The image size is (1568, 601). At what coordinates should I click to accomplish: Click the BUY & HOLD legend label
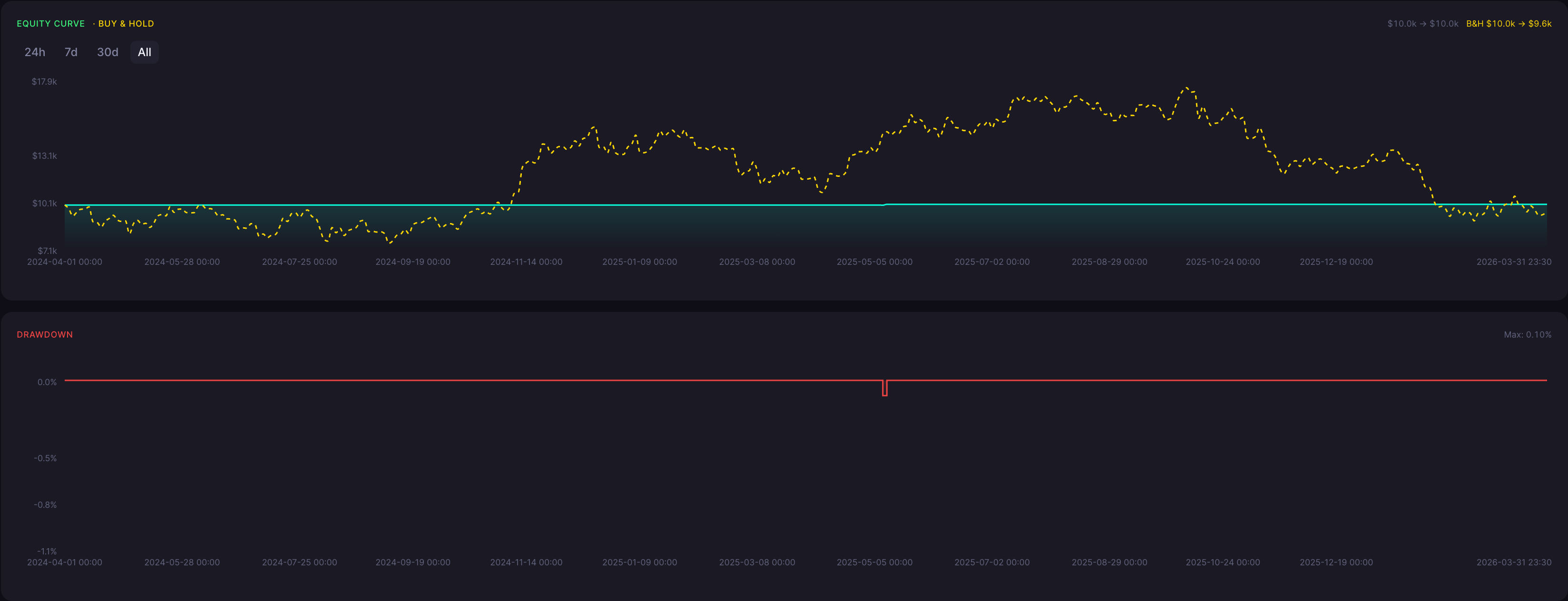[126, 24]
